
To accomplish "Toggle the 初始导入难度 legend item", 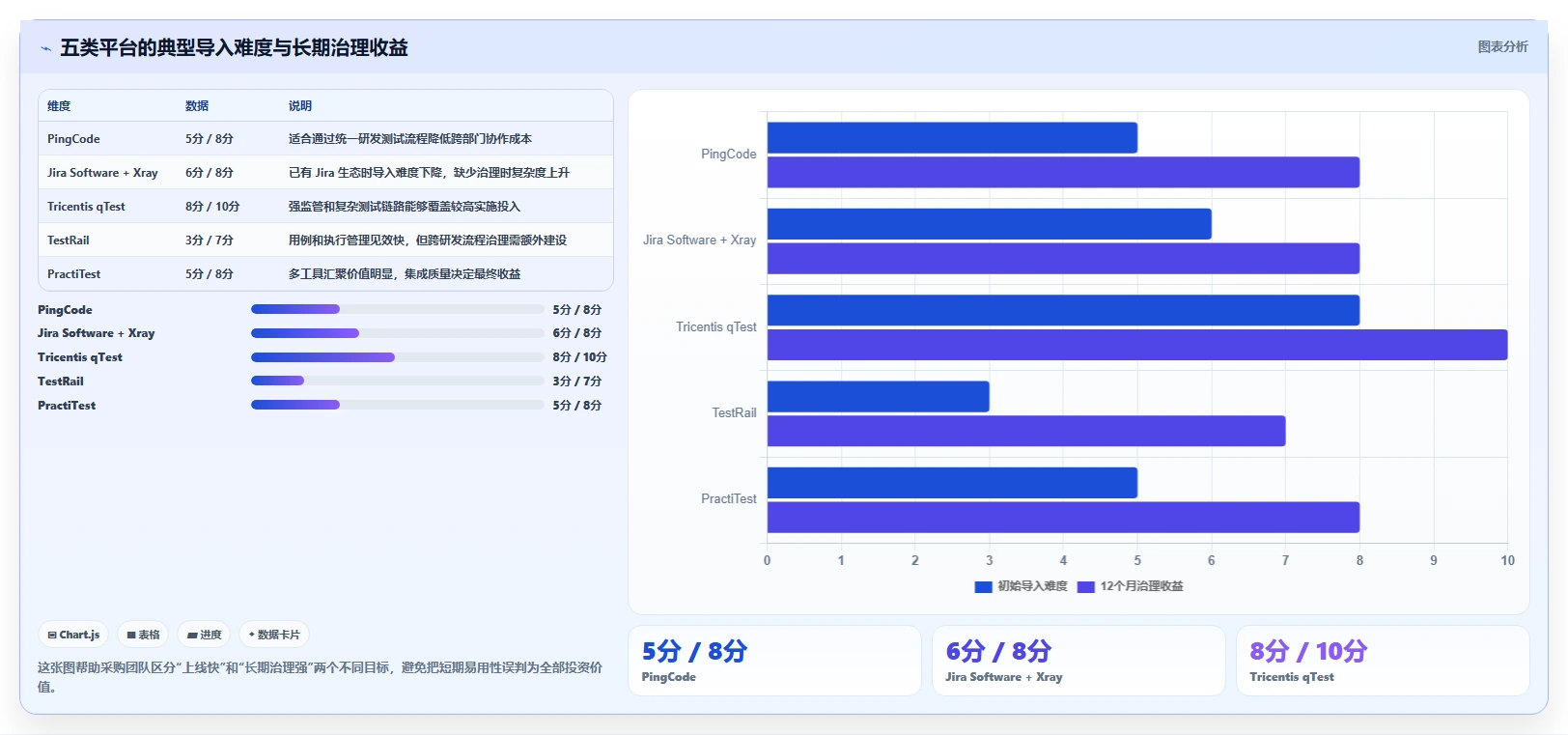I will click(x=1022, y=586).
